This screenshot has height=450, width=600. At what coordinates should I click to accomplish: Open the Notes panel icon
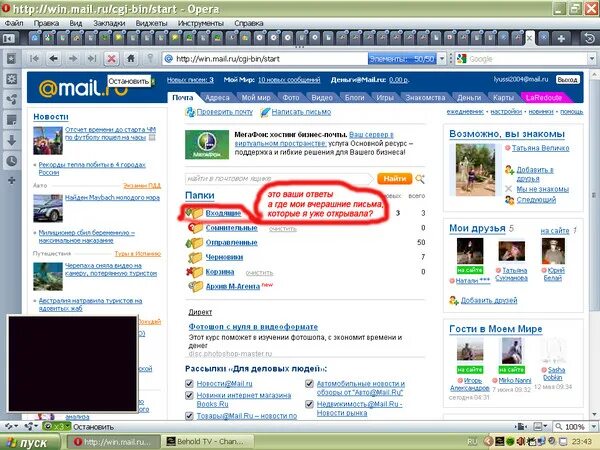(x=11, y=120)
